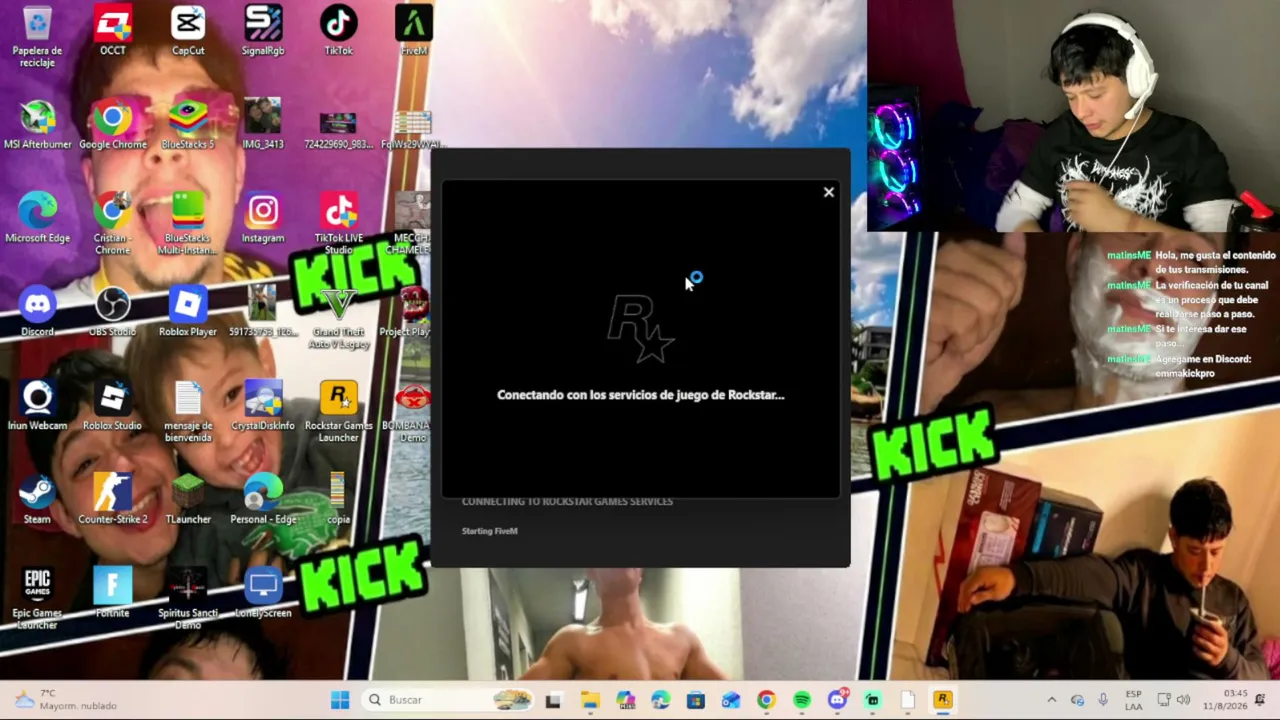Click the Rockstar Games Launcher taskbar icon
The image size is (1280, 720).
[x=943, y=700]
